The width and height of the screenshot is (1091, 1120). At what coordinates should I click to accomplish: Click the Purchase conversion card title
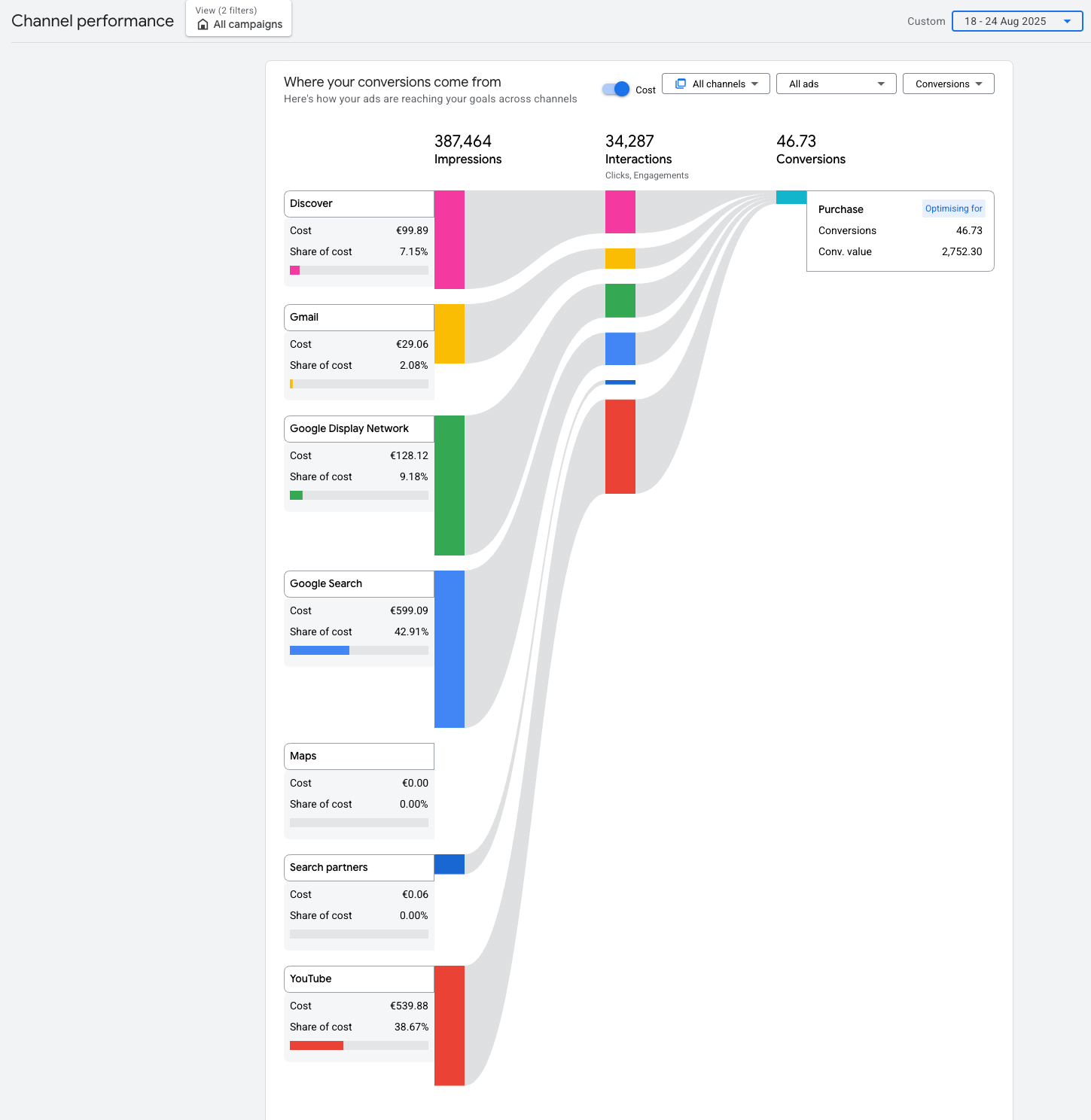pos(841,209)
